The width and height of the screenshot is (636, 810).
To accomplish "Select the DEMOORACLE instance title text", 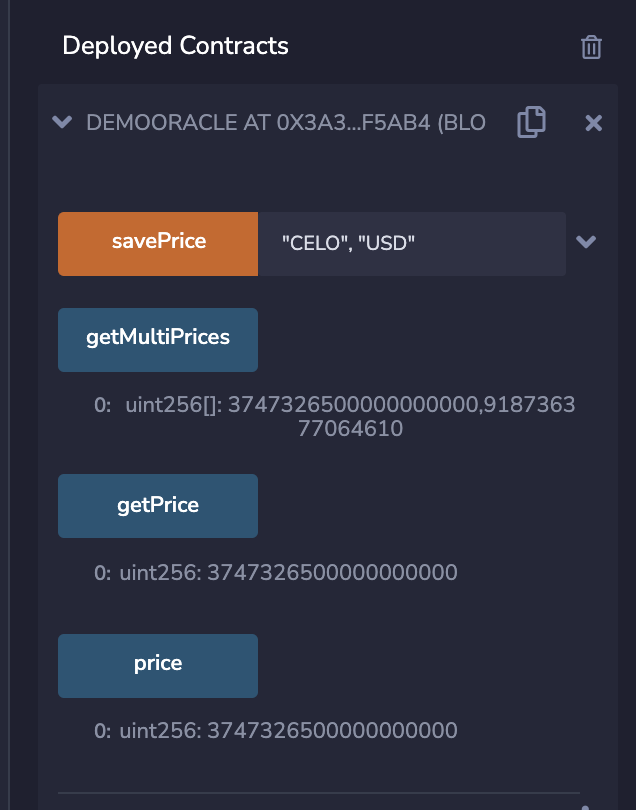I will click(287, 122).
